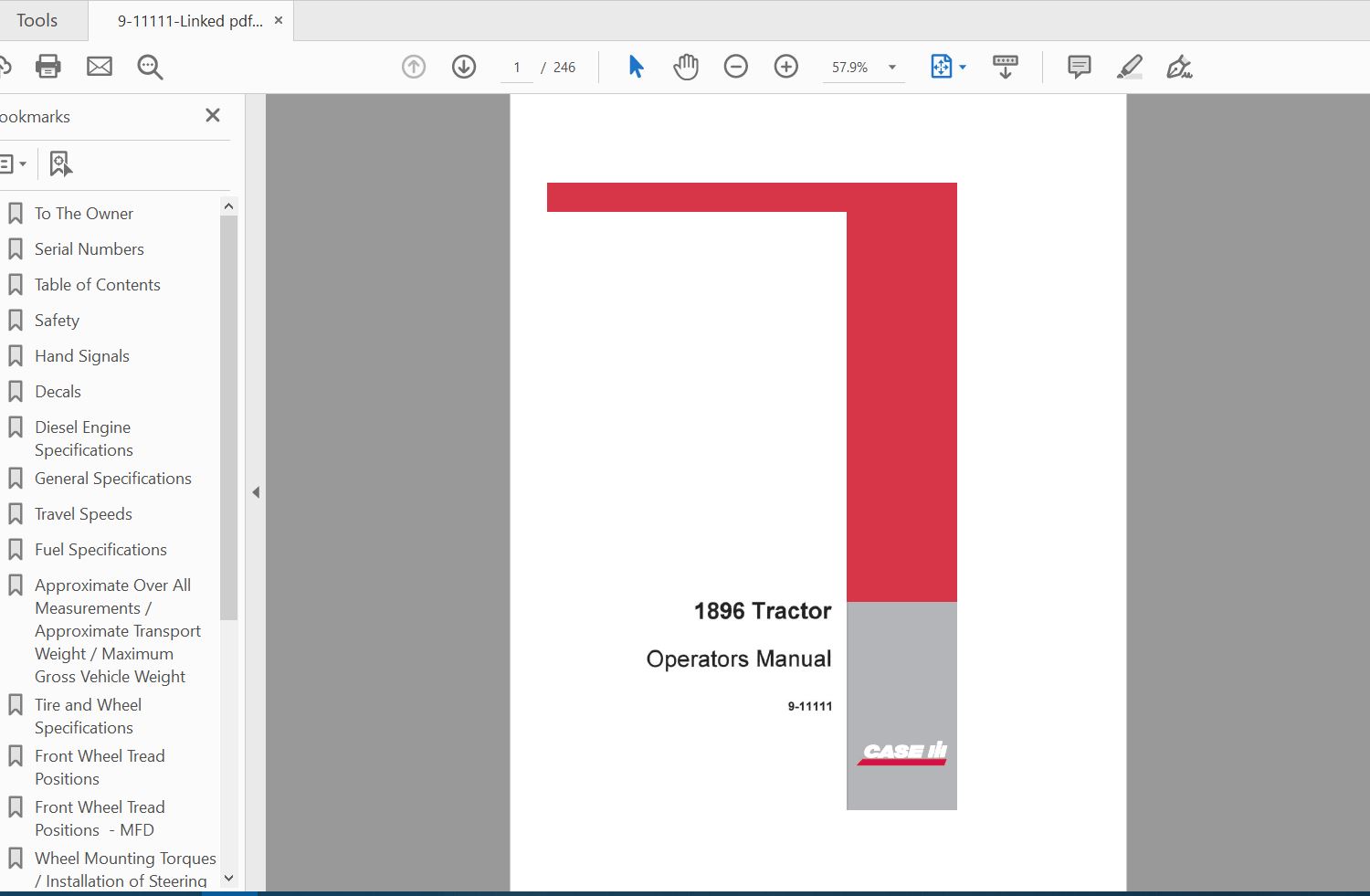Expand the page fit options arrow
Screen dimensions: 1370x896
click(963, 67)
